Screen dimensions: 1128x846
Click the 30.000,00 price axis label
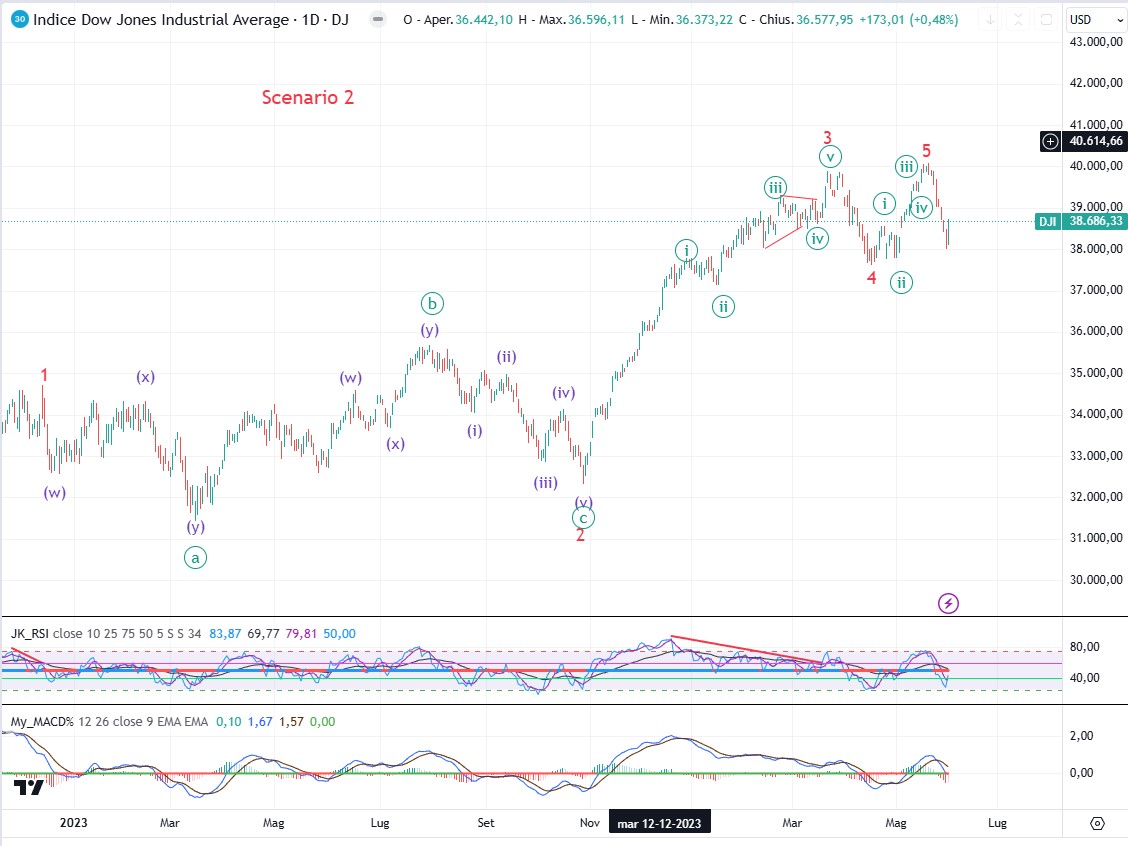[x=1096, y=580]
